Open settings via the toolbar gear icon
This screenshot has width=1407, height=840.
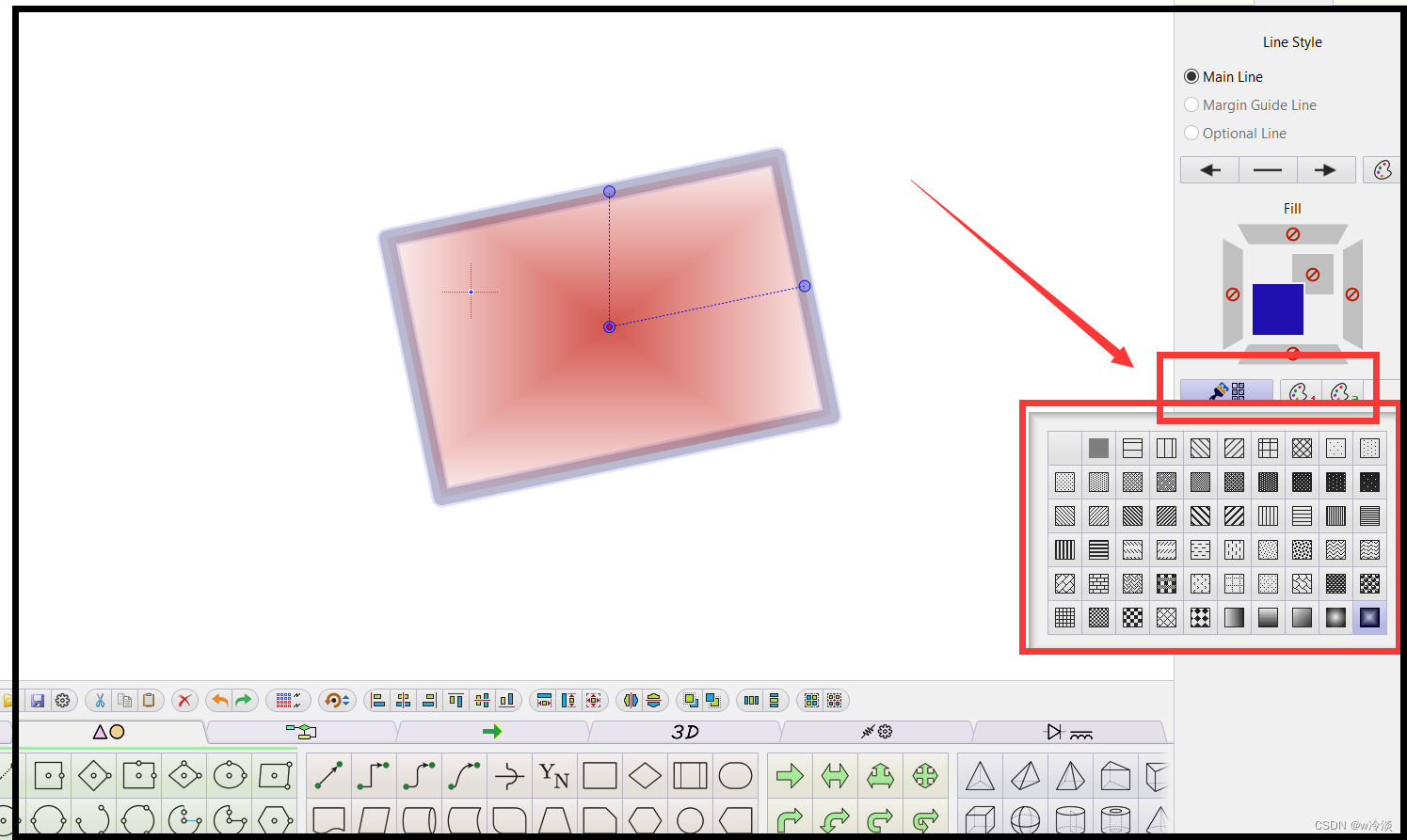tap(63, 701)
